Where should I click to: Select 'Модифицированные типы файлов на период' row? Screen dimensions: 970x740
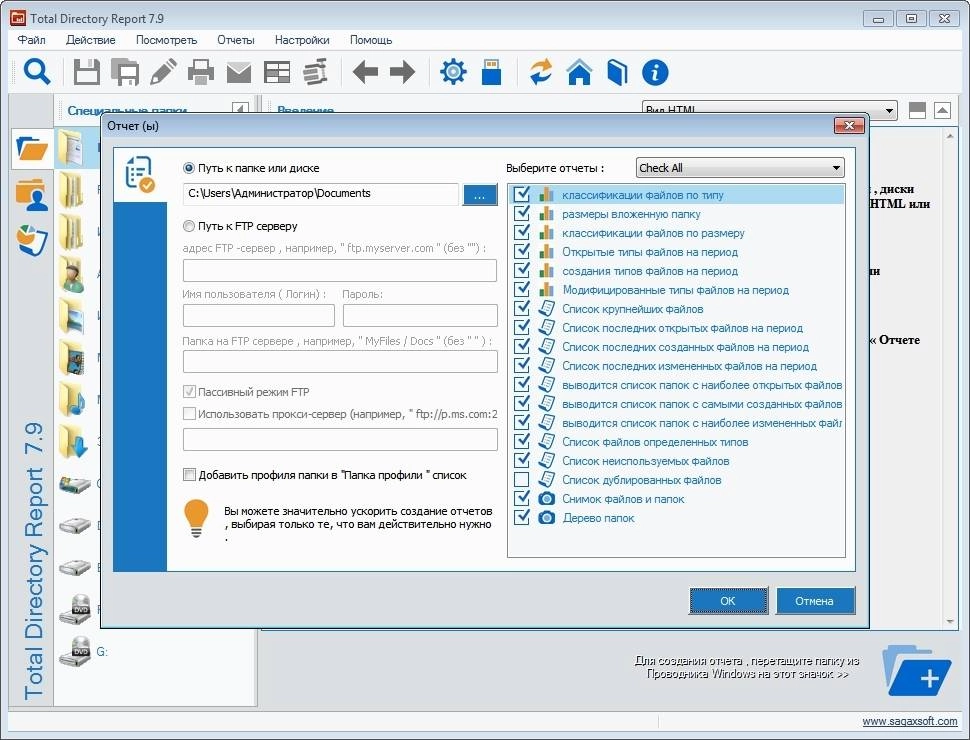tap(677, 290)
